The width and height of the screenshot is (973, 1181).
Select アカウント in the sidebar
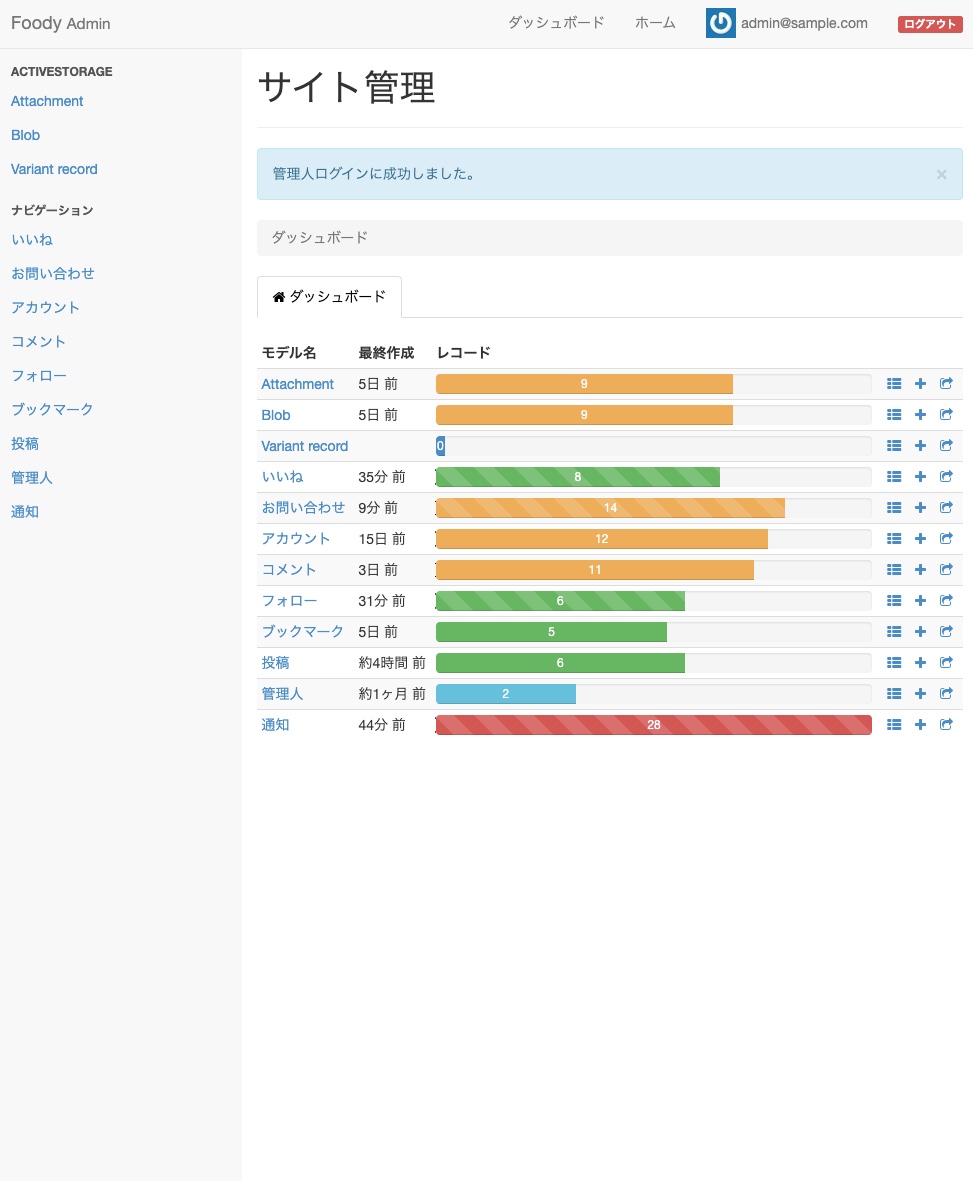pyautogui.click(x=45, y=307)
